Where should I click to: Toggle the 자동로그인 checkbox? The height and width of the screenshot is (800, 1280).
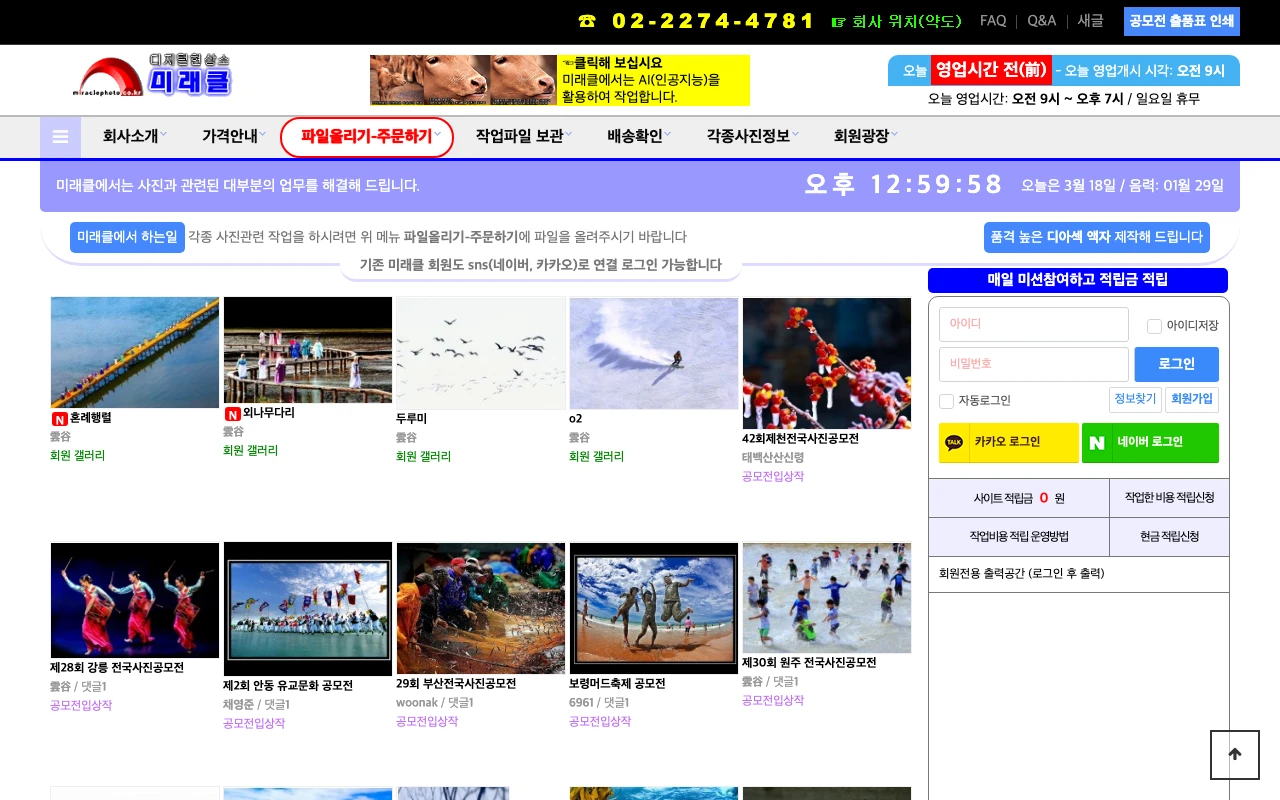point(946,401)
